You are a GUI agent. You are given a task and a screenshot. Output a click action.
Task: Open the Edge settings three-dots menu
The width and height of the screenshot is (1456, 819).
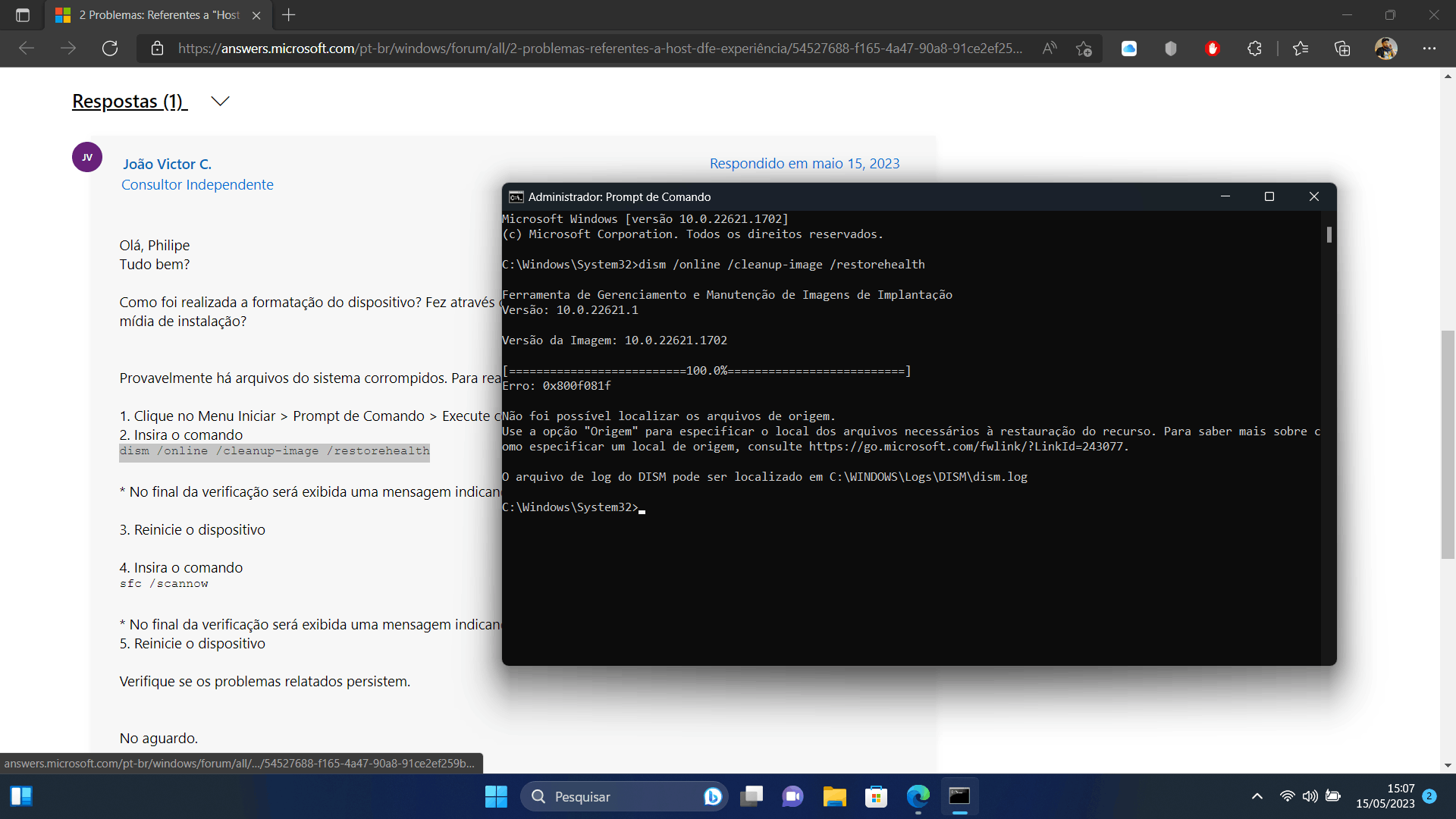pyautogui.click(x=1429, y=49)
